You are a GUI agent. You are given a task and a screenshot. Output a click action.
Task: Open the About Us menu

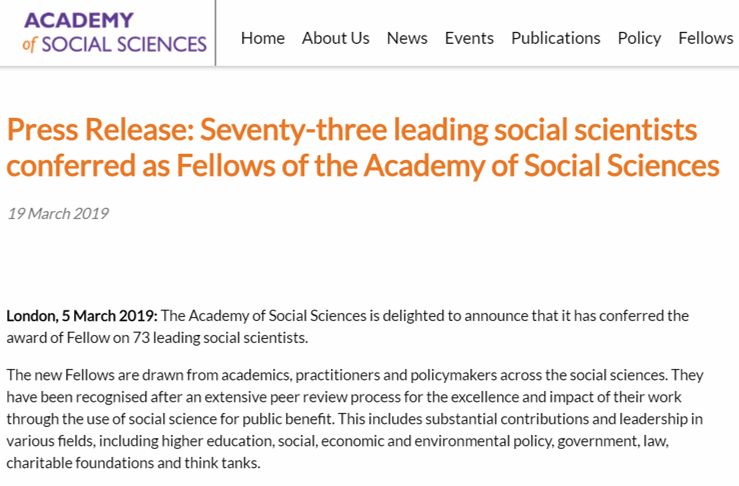coord(336,38)
